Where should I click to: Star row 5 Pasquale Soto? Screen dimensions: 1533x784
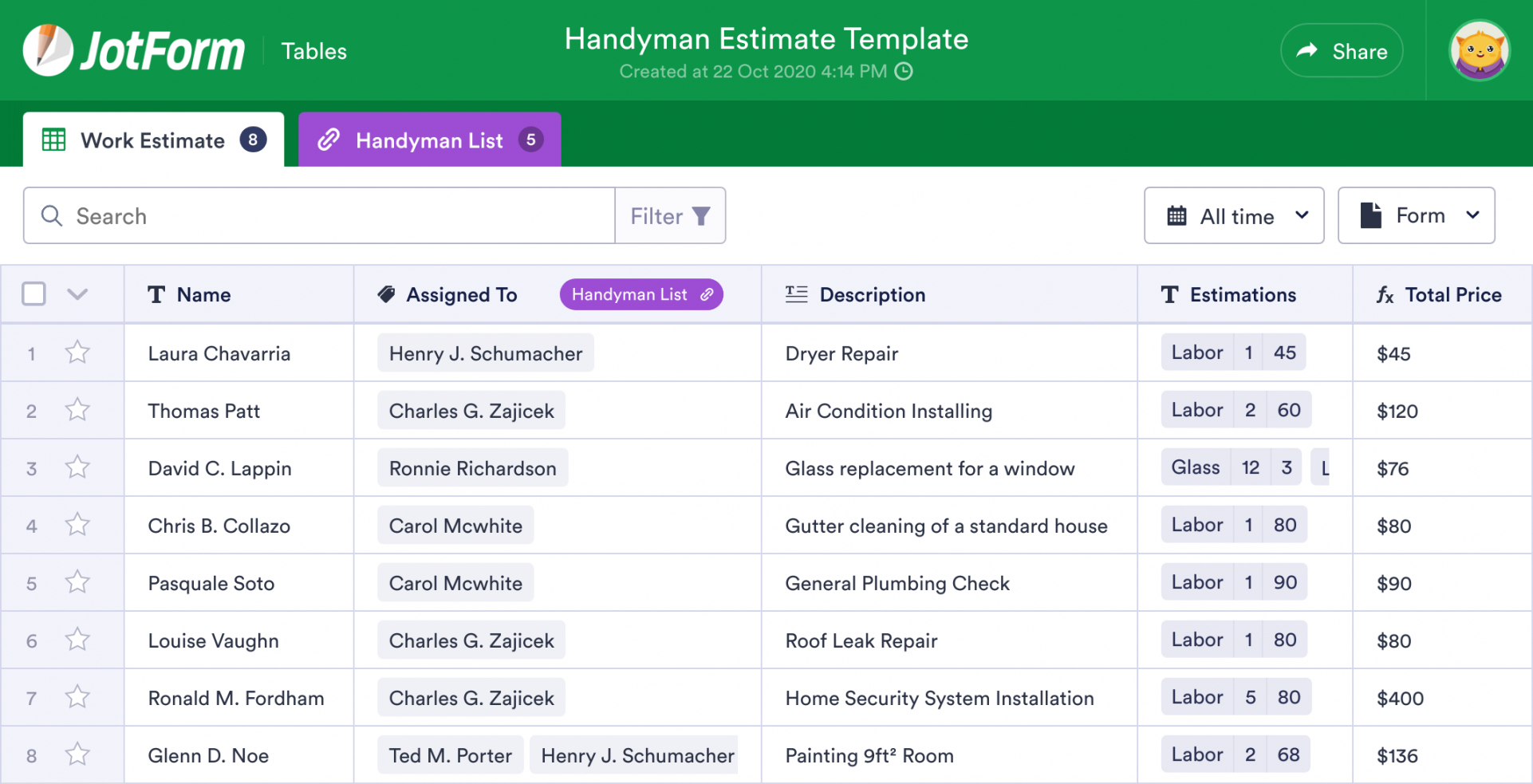[x=77, y=581]
